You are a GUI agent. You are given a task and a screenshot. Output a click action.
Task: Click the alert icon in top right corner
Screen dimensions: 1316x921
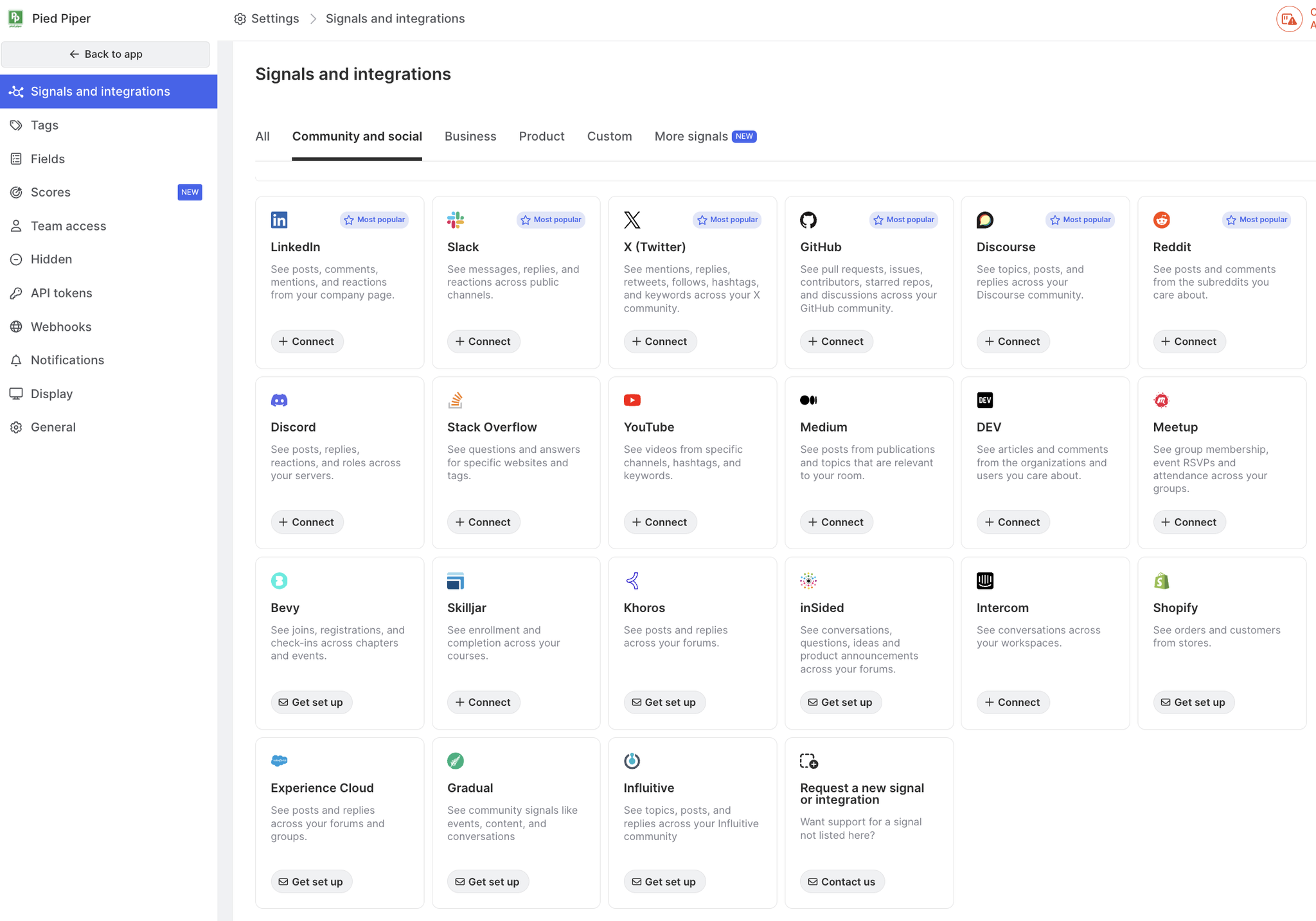tap(1288, 19)
